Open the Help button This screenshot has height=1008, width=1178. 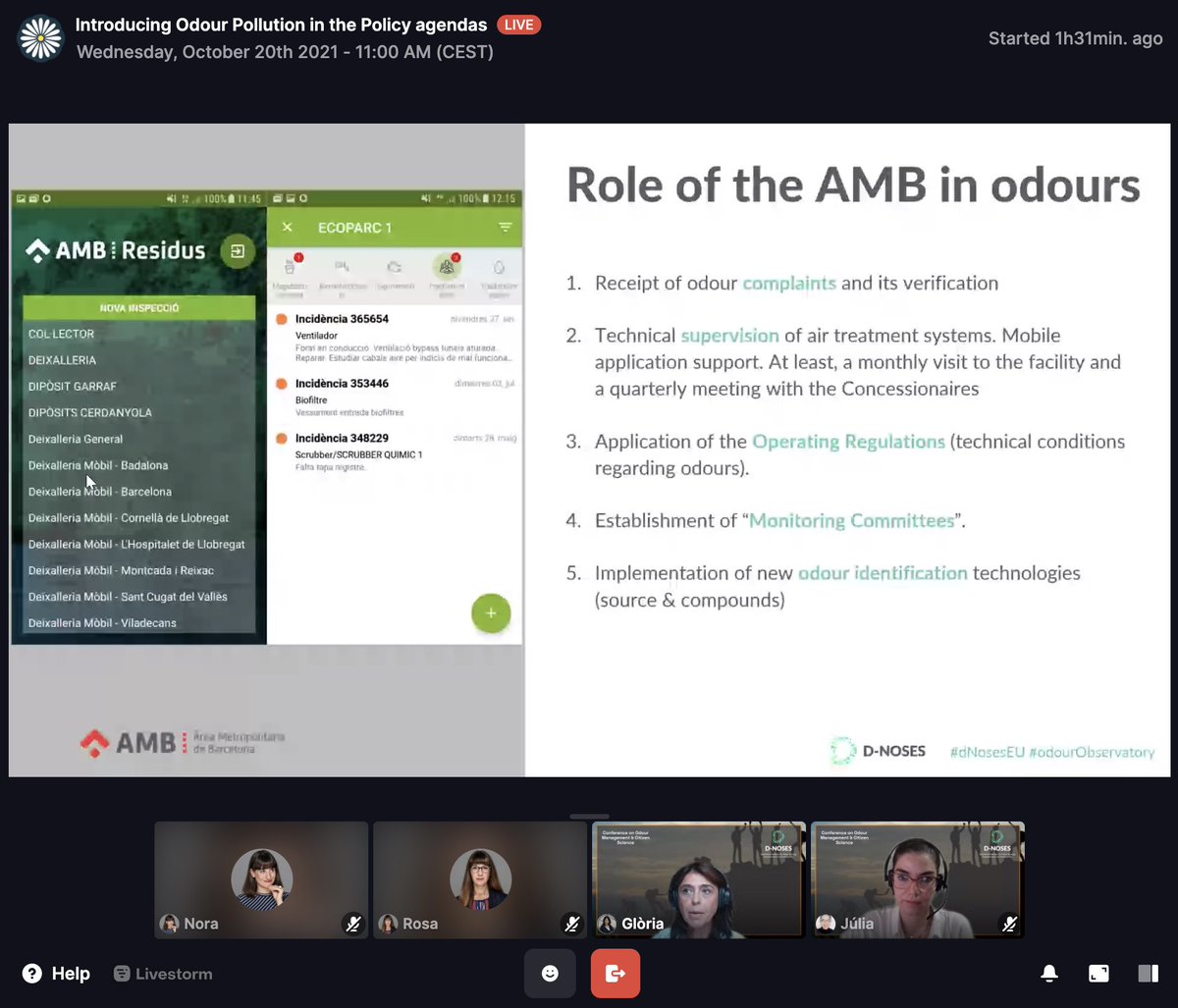point(56,974)
